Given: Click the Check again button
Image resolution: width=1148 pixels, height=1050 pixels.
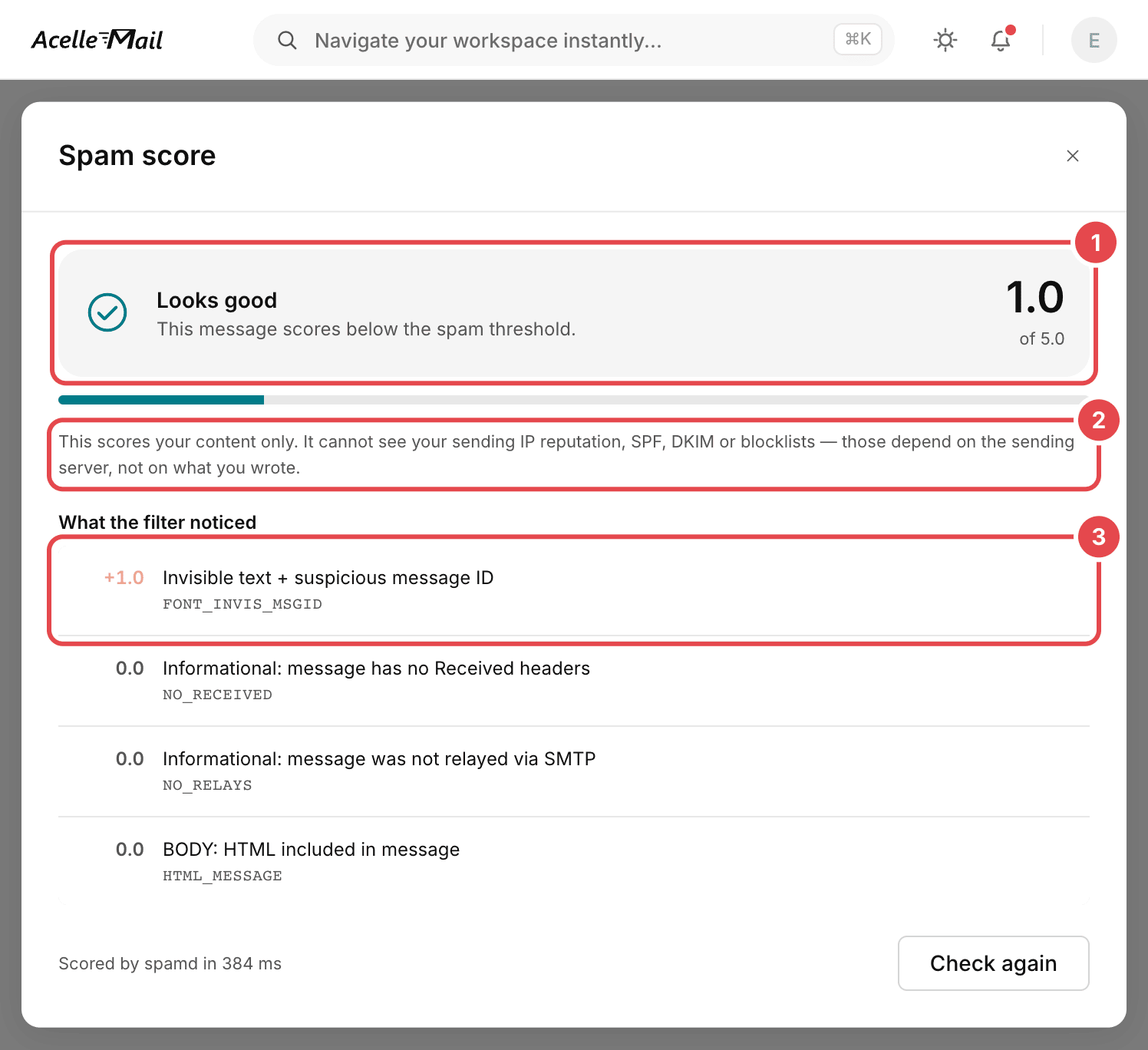Looking at the screenshot, I should click(993, 963).
